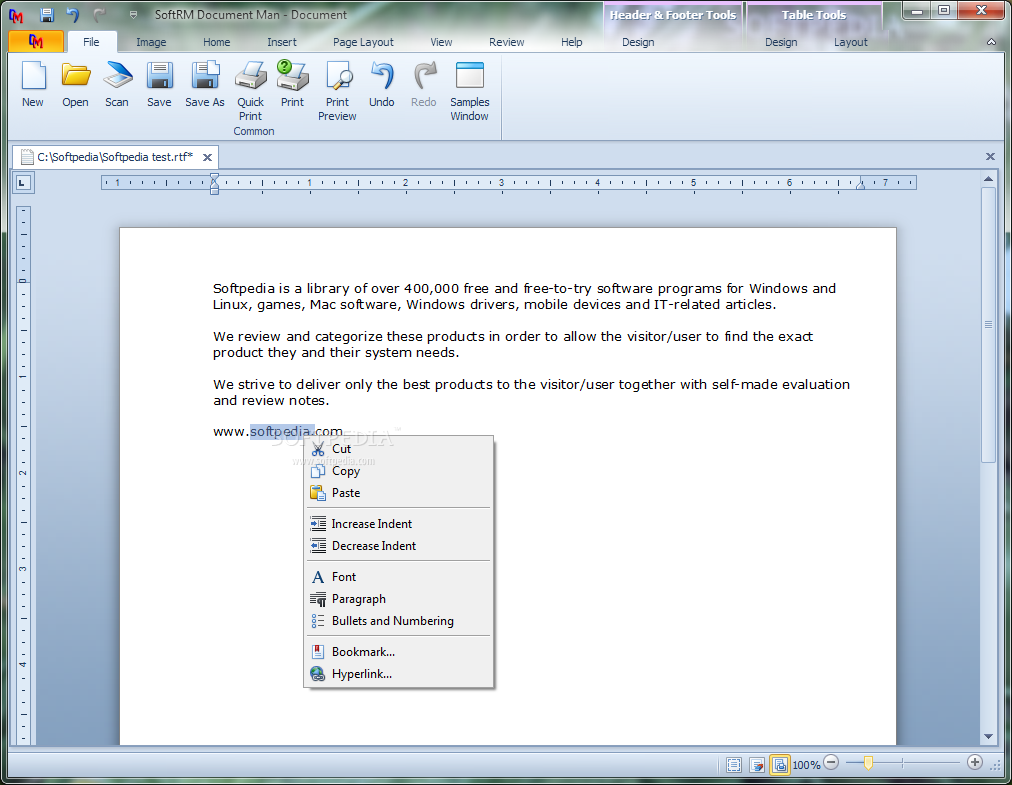Choose Cut from the context menu
1012x785 pixels.
[x=398, y=449]
